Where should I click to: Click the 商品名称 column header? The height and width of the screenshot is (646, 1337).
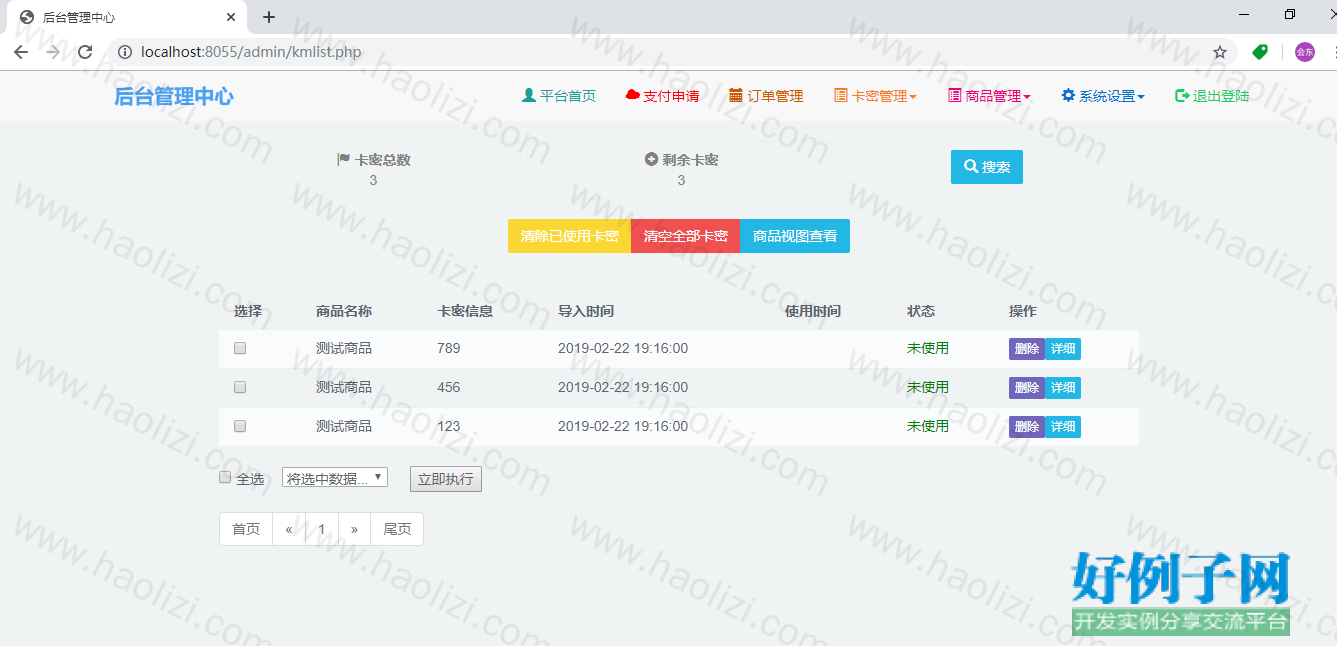tap(344, 311)
